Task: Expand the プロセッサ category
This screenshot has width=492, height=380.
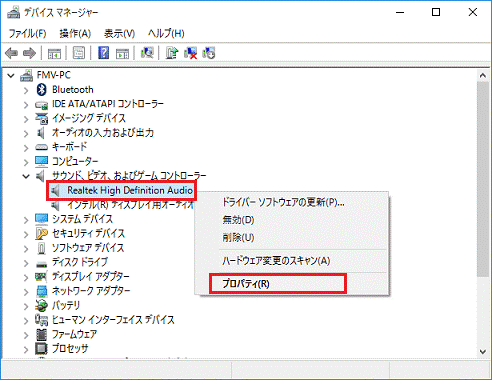Action: [26, 349]
